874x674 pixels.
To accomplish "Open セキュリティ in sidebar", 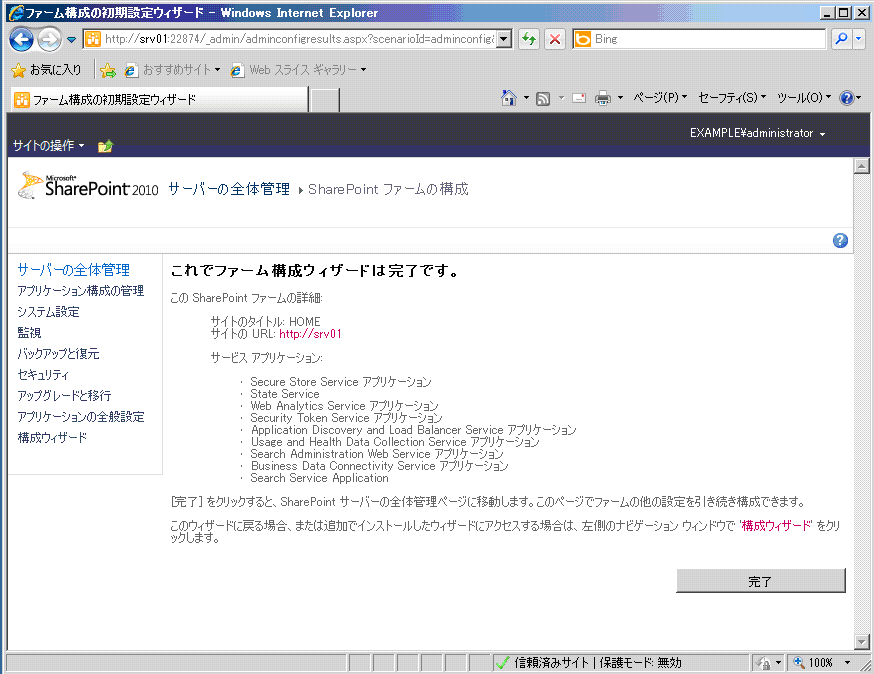I will coord(43,375).
